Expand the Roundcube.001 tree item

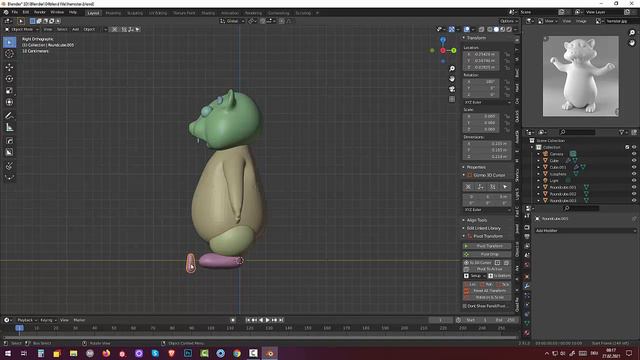[538, 187]
